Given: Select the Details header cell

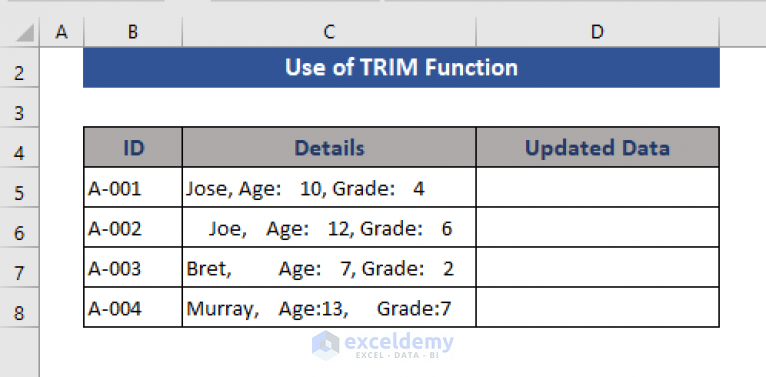Looking at the screenshot, I should point(329,147).
